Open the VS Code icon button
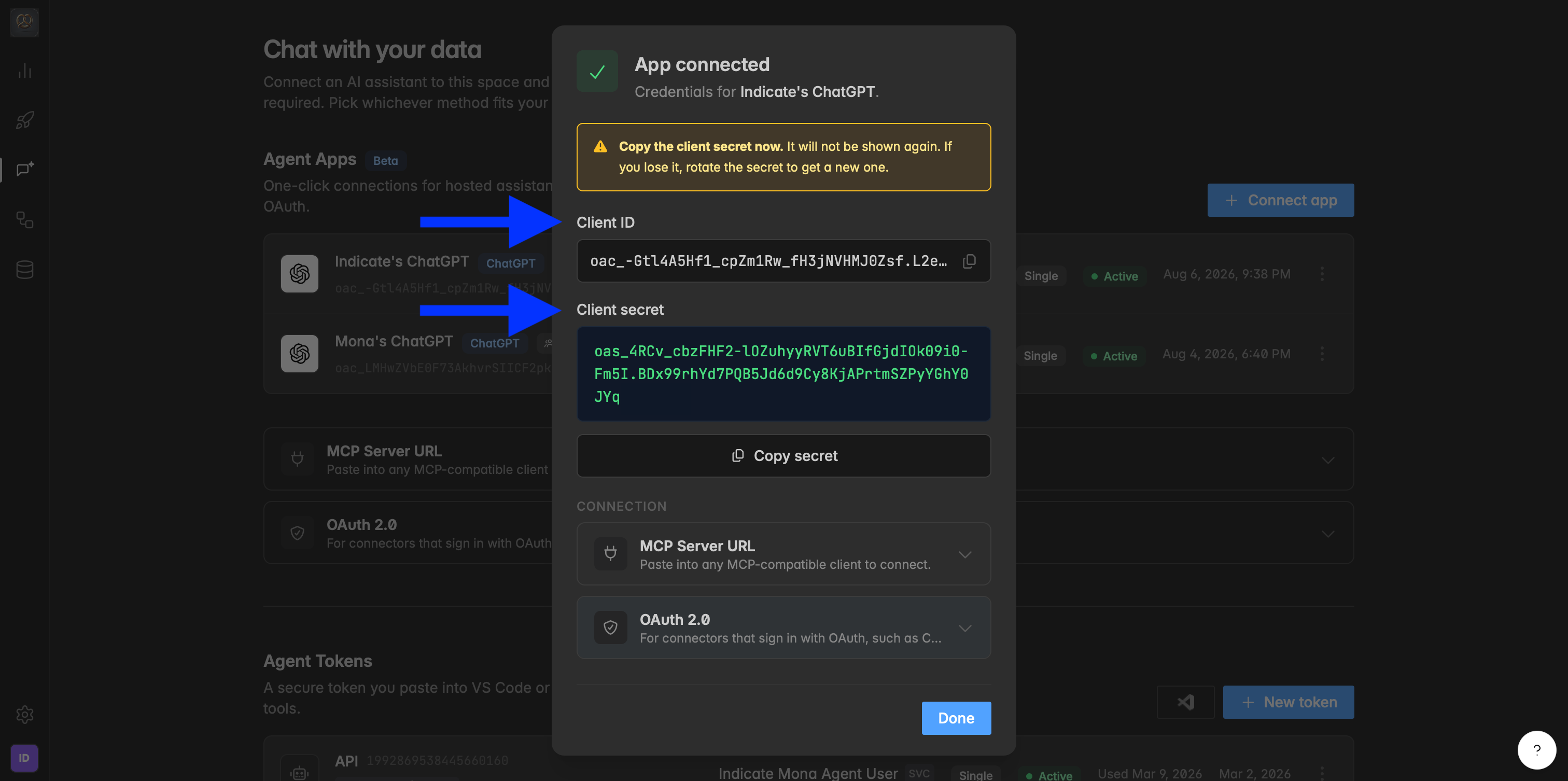The image size is (1568, 781). click(1185, 703)
